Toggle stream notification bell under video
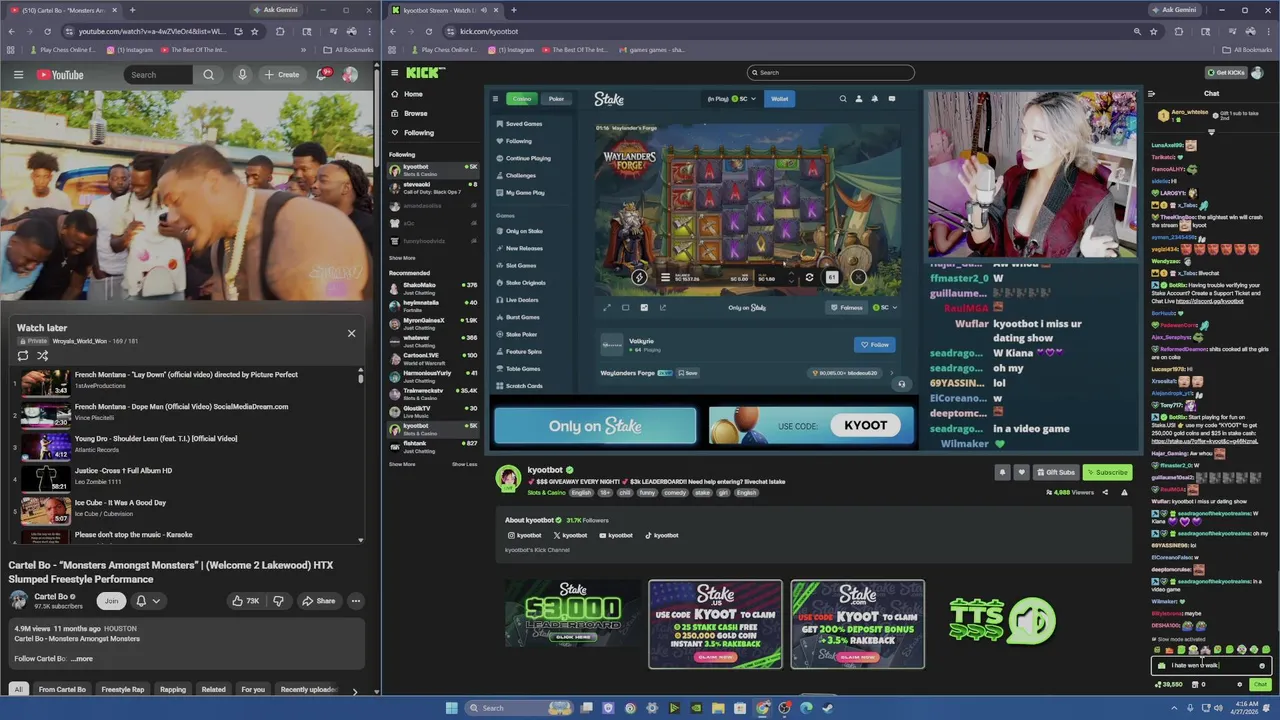The height and width of the screenshot is (720, 1280). click(x=1002, y=472)
